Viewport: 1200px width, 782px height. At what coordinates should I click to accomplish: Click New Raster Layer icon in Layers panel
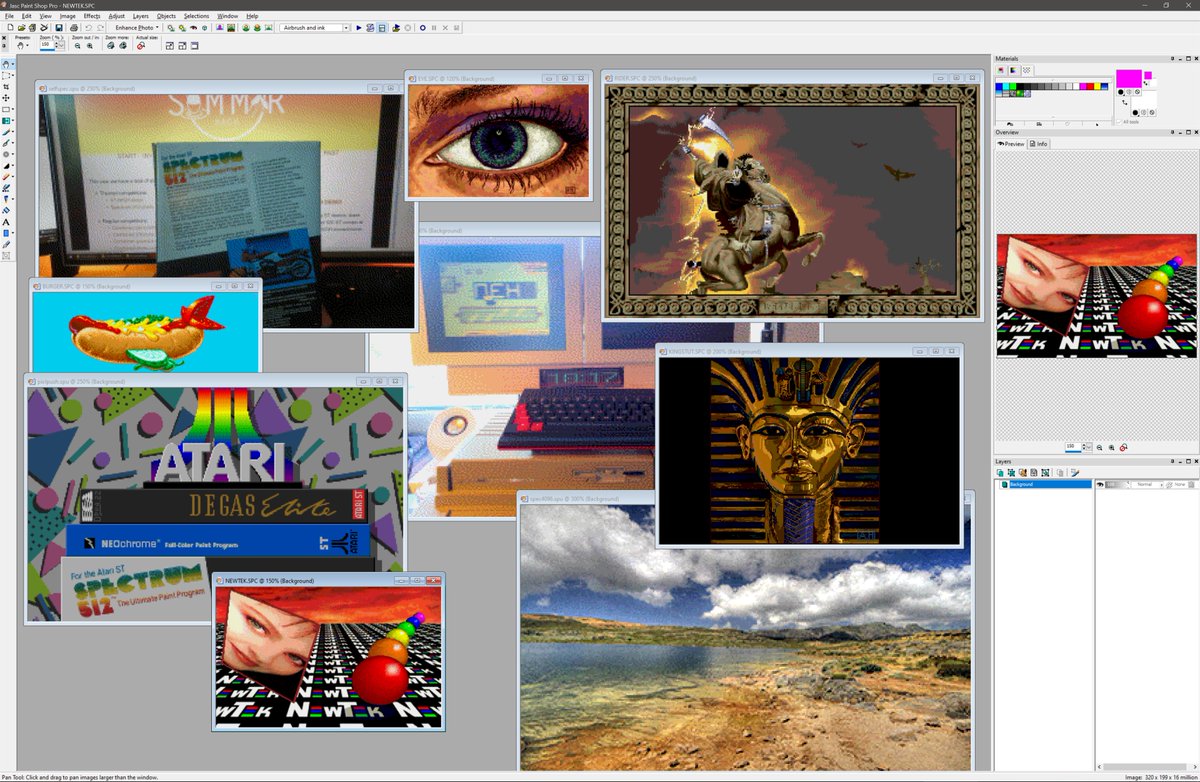(x=1000, y=472)
